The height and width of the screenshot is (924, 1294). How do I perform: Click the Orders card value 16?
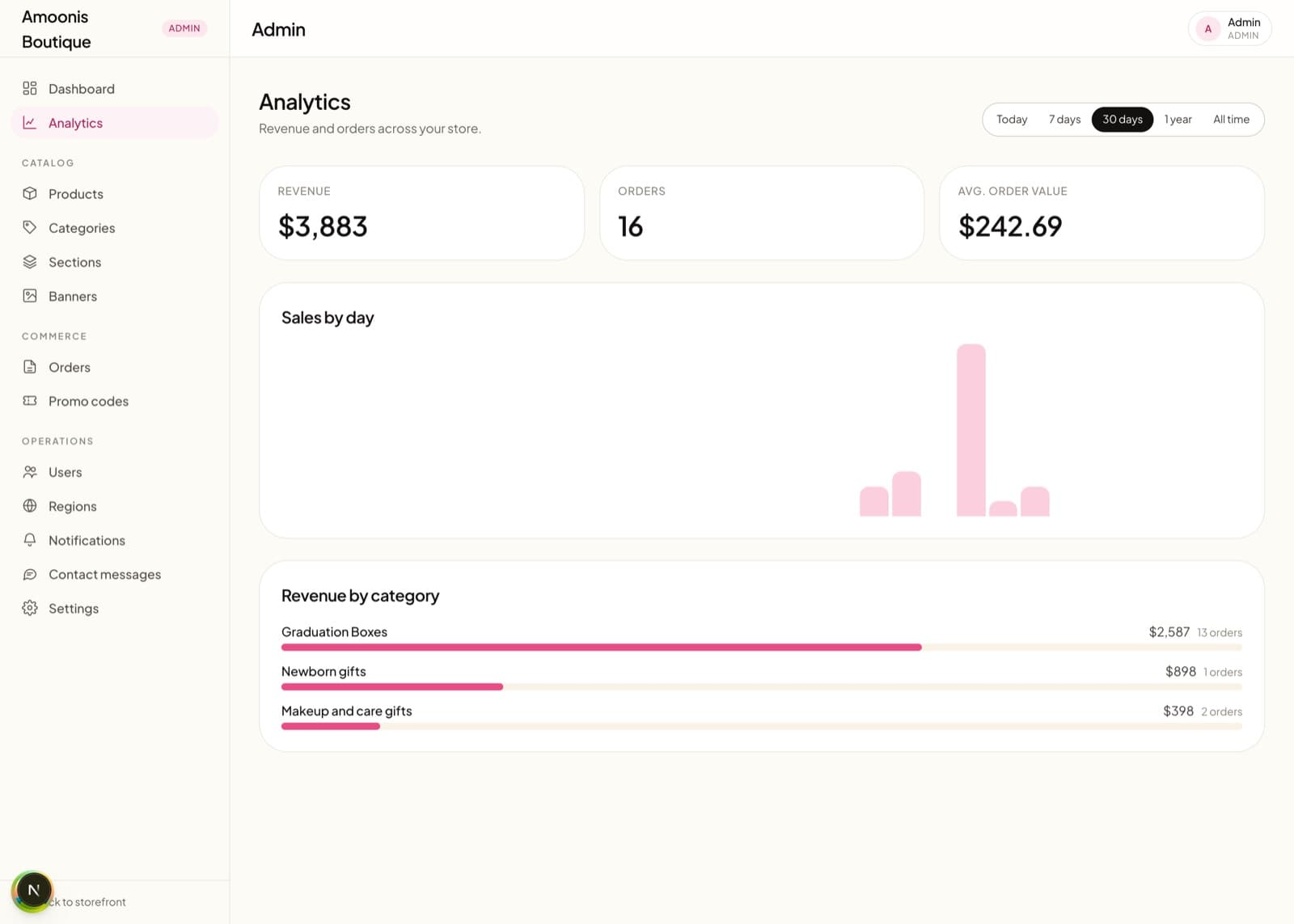pyautogui.click(x=631, y=226)
